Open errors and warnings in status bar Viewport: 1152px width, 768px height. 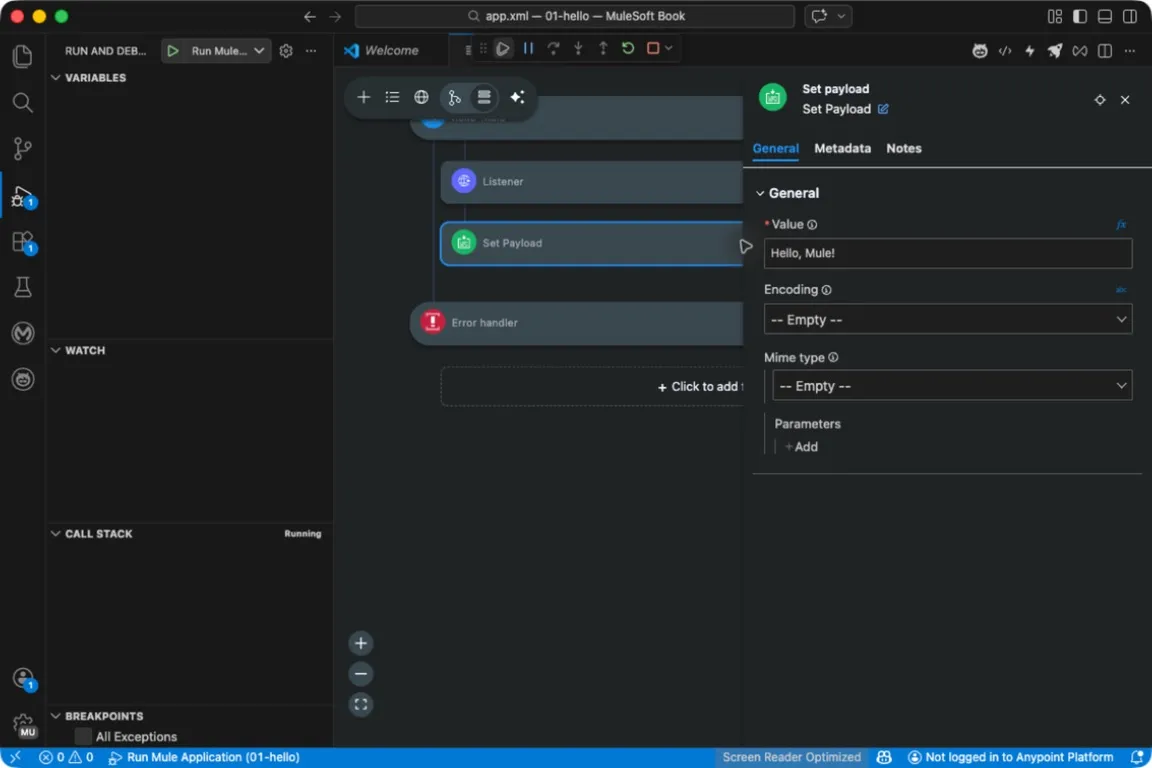click(66, 757)
